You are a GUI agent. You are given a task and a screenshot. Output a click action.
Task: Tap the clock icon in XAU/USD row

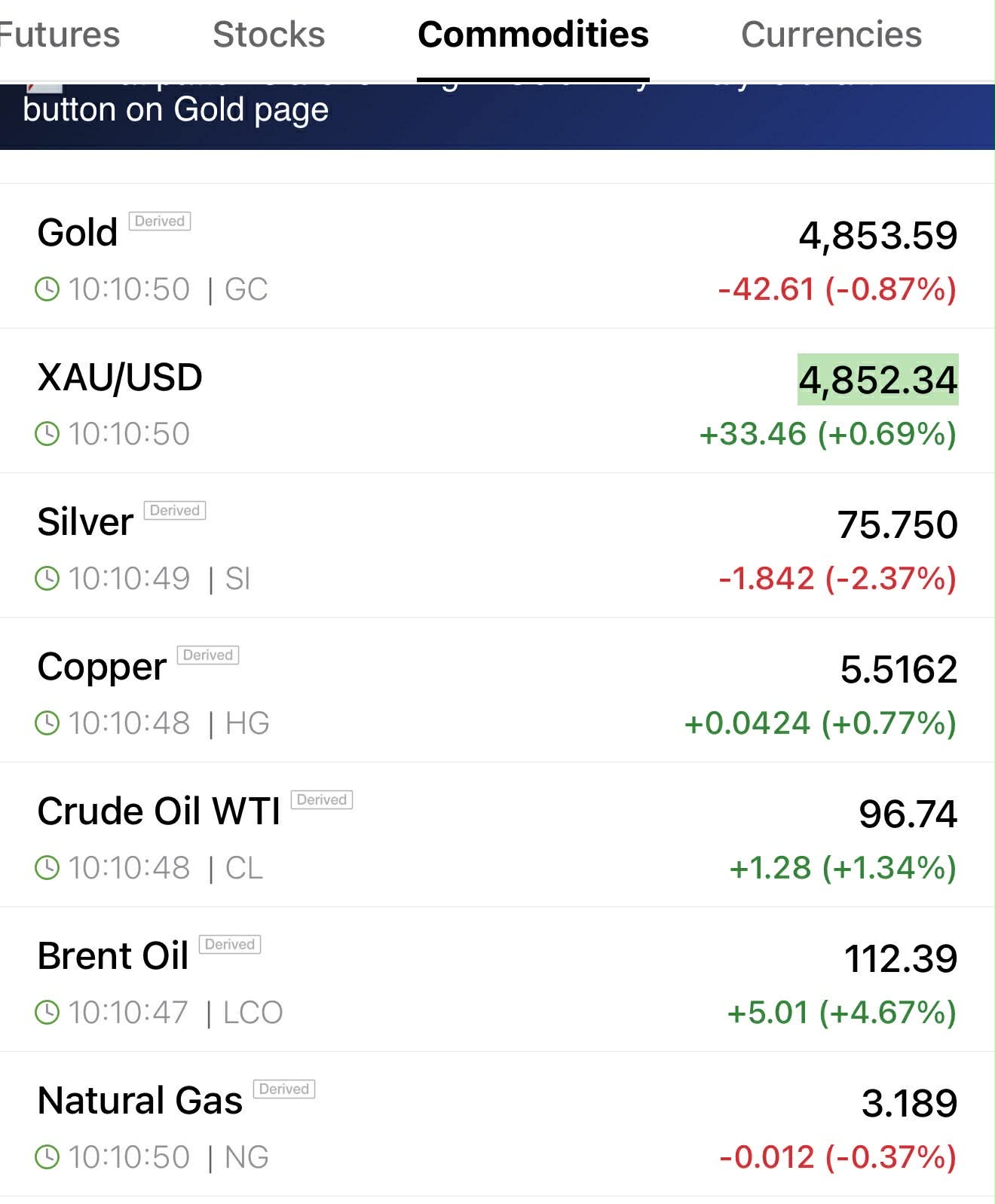(47, 434)
